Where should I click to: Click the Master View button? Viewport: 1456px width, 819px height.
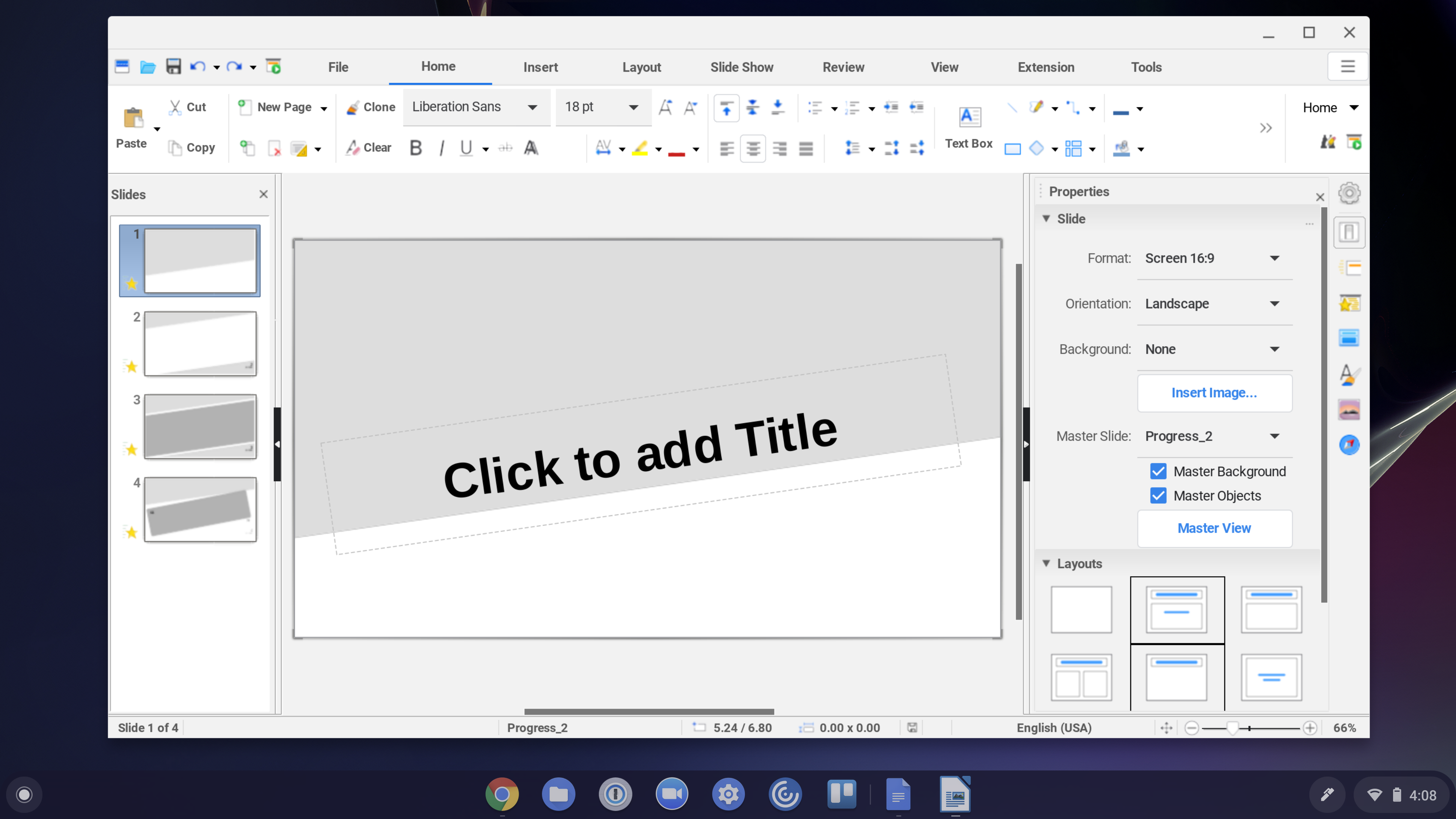tap(1214, 528)
